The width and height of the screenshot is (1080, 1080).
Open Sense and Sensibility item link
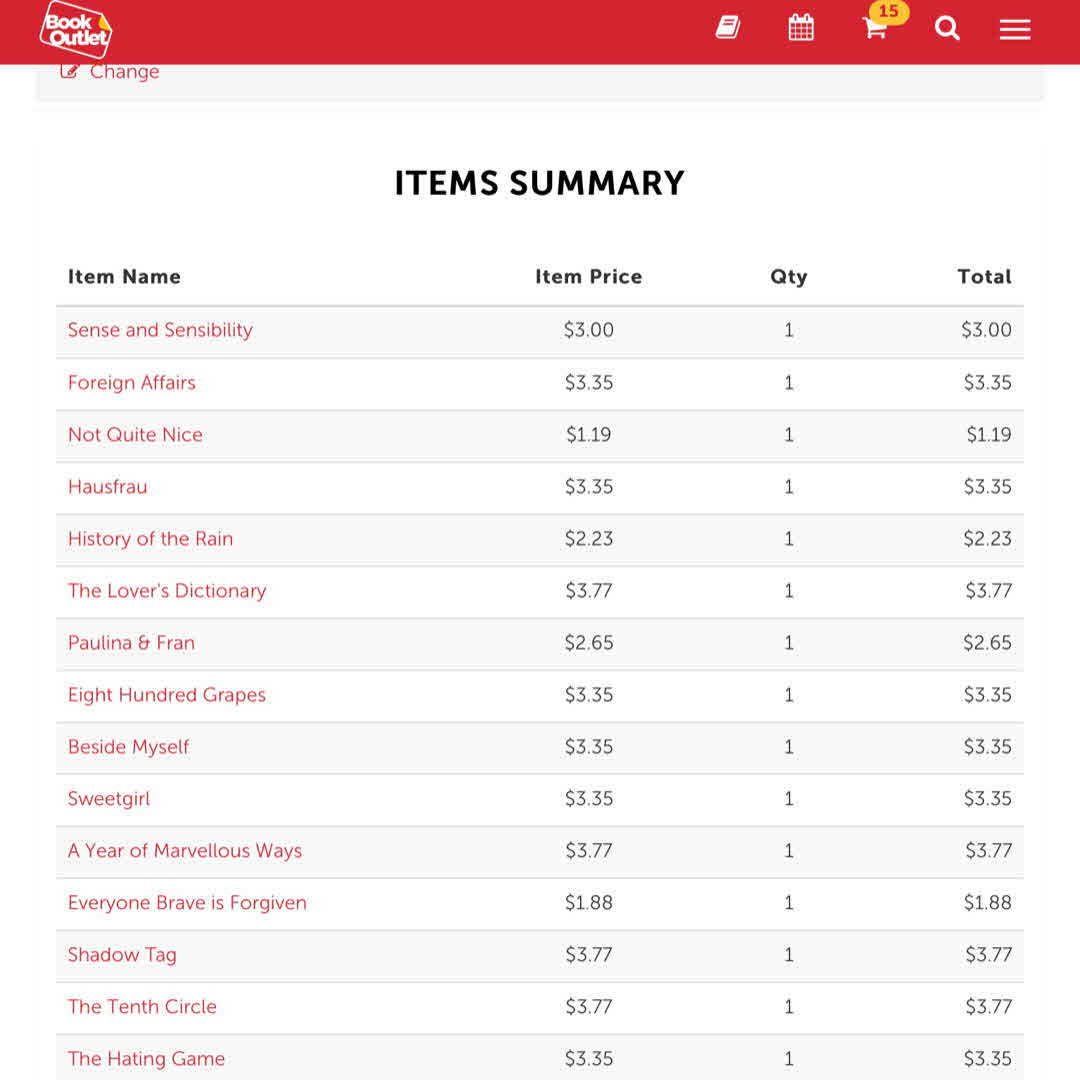(x=160, y=330)
